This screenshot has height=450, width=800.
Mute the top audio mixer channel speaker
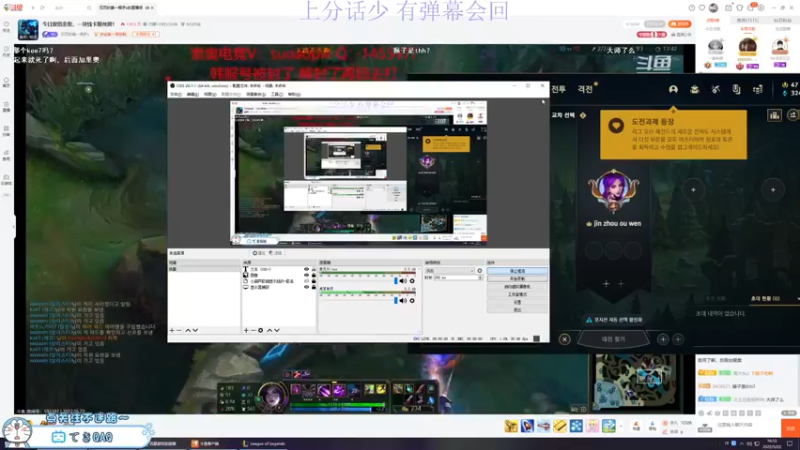[403, 281]
